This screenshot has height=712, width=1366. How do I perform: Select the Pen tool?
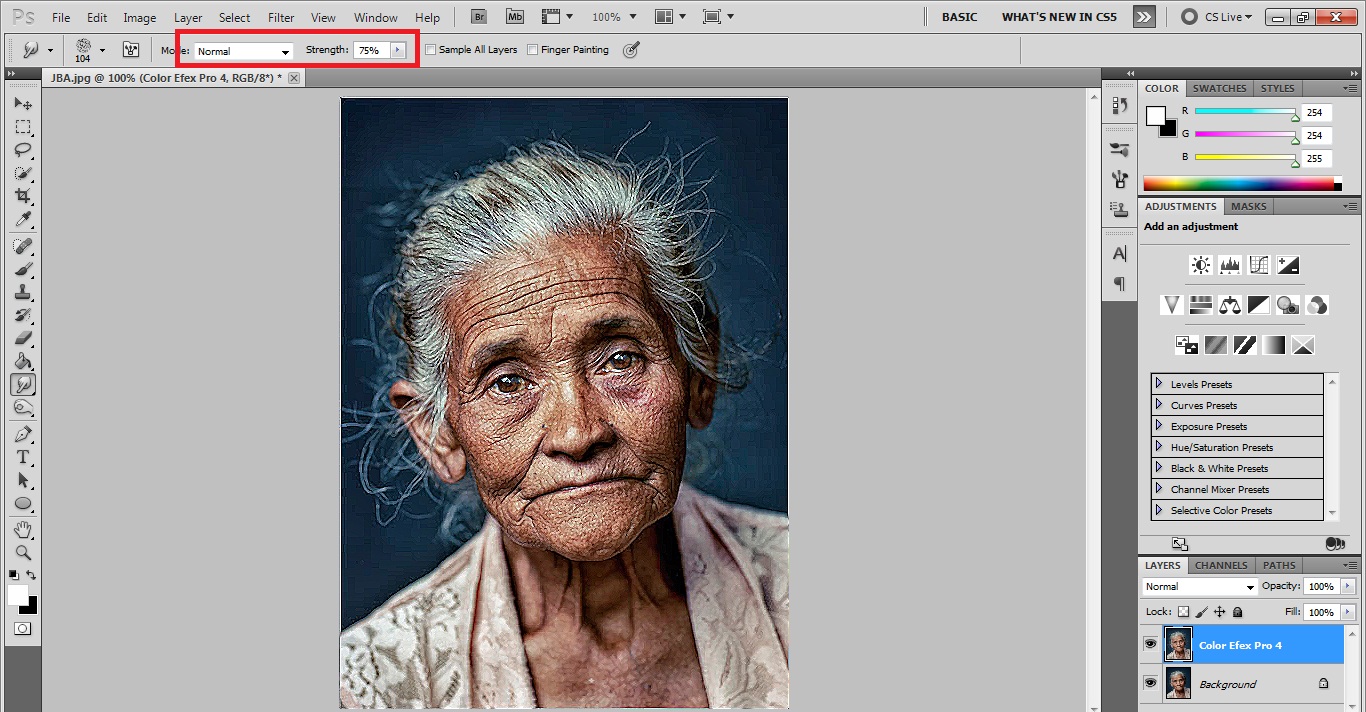coord(22,434)
